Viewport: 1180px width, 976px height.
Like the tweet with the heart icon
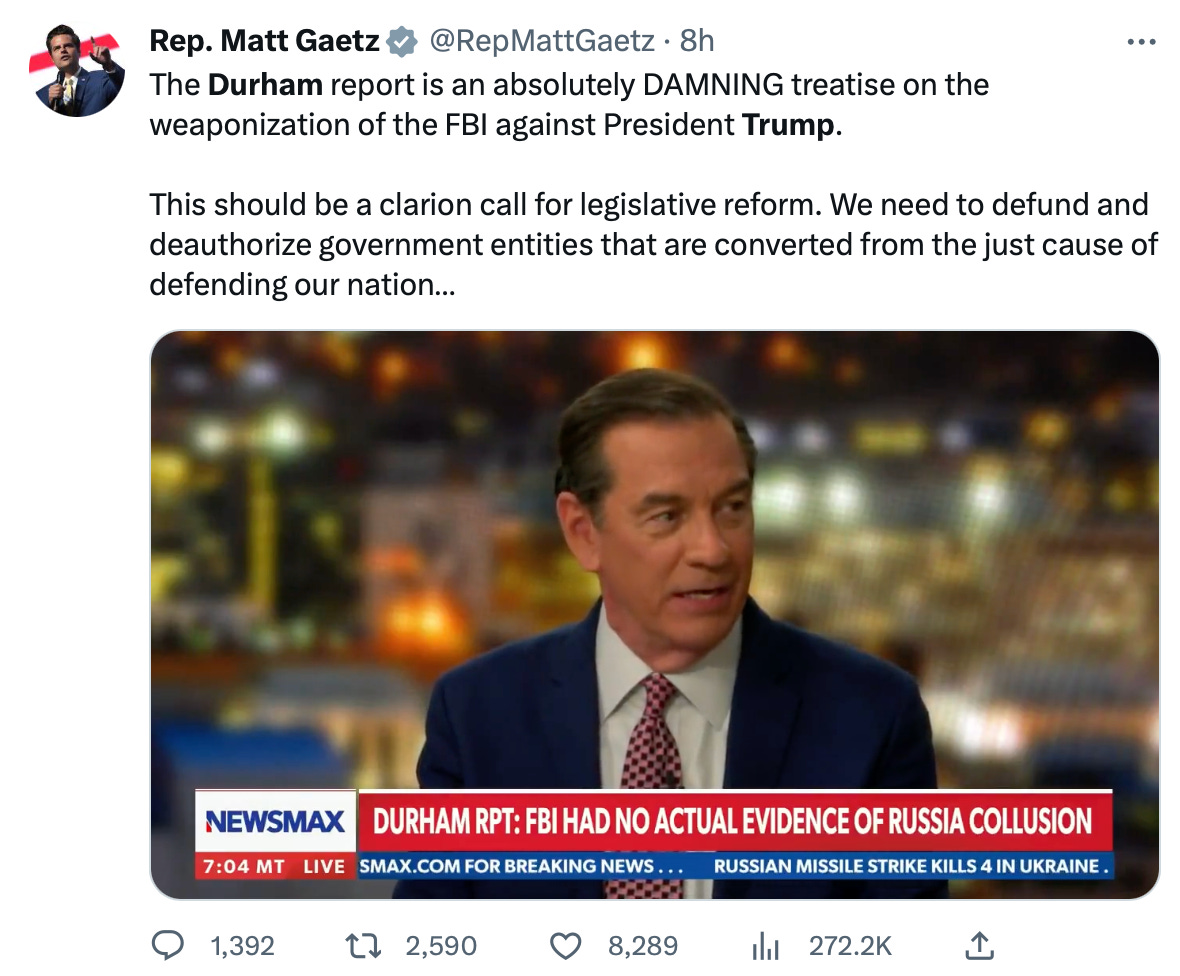pyautogui.click(x=567, y=945)
